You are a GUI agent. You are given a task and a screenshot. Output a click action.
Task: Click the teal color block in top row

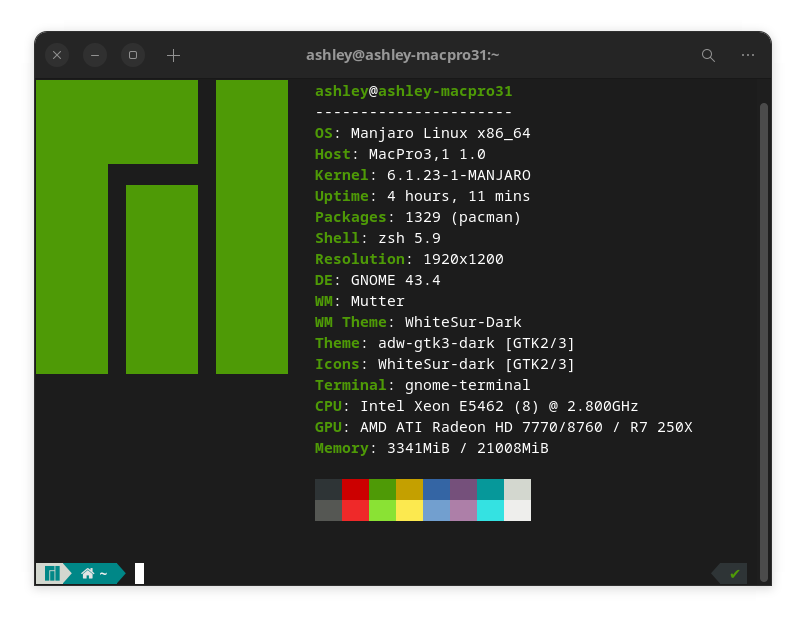pyautogui.click(x=490, y=489)
